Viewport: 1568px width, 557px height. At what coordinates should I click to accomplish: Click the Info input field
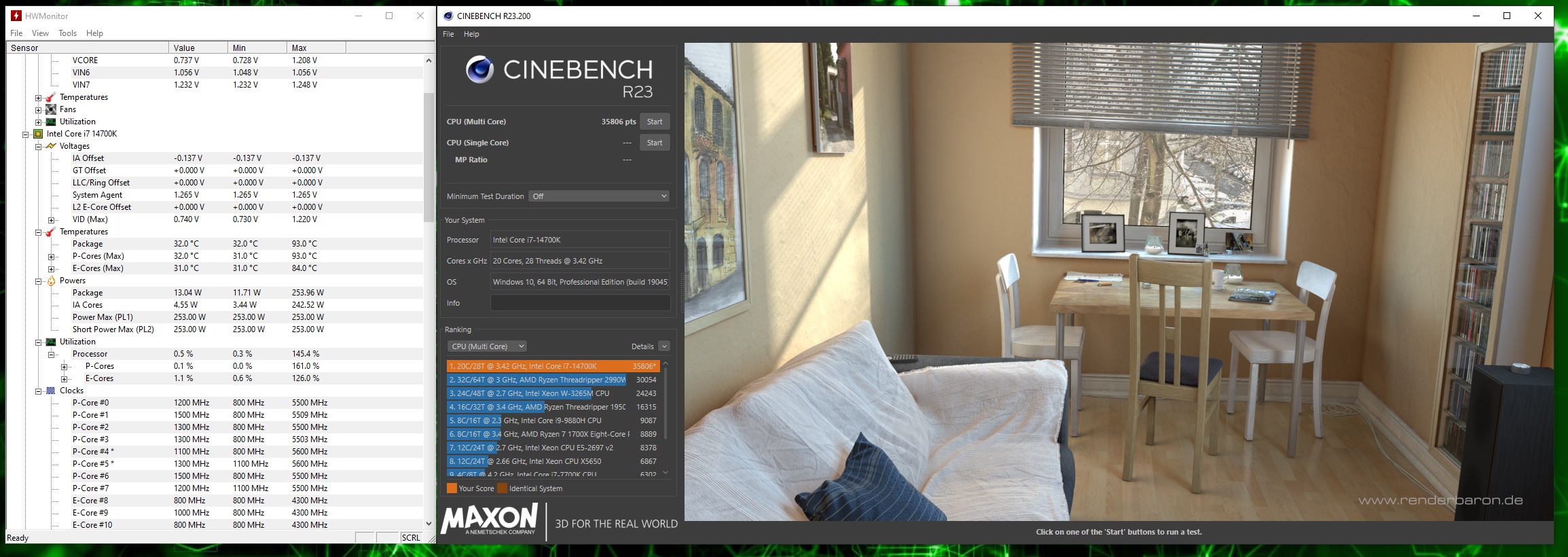click(x=580, y=303)
